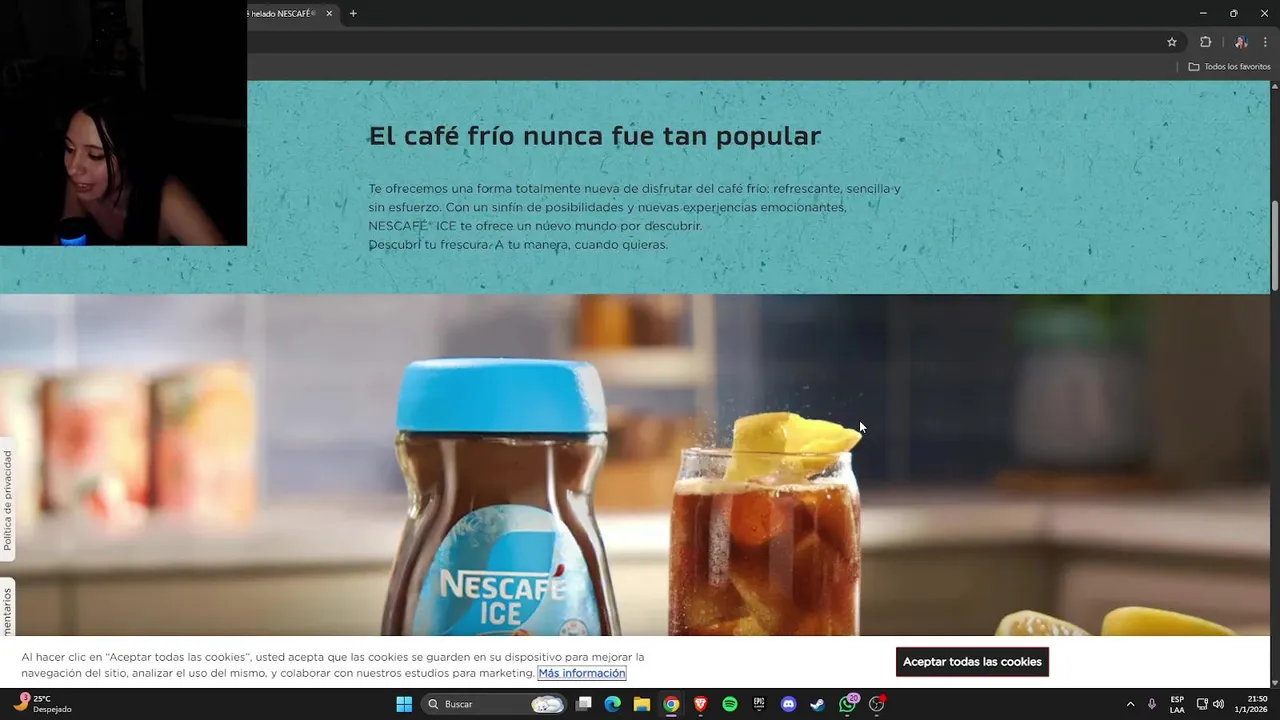Close the helado NESCAFÉ tab
The height and width of the screenshot is (720, 1280).
click(x=329, y=14)
